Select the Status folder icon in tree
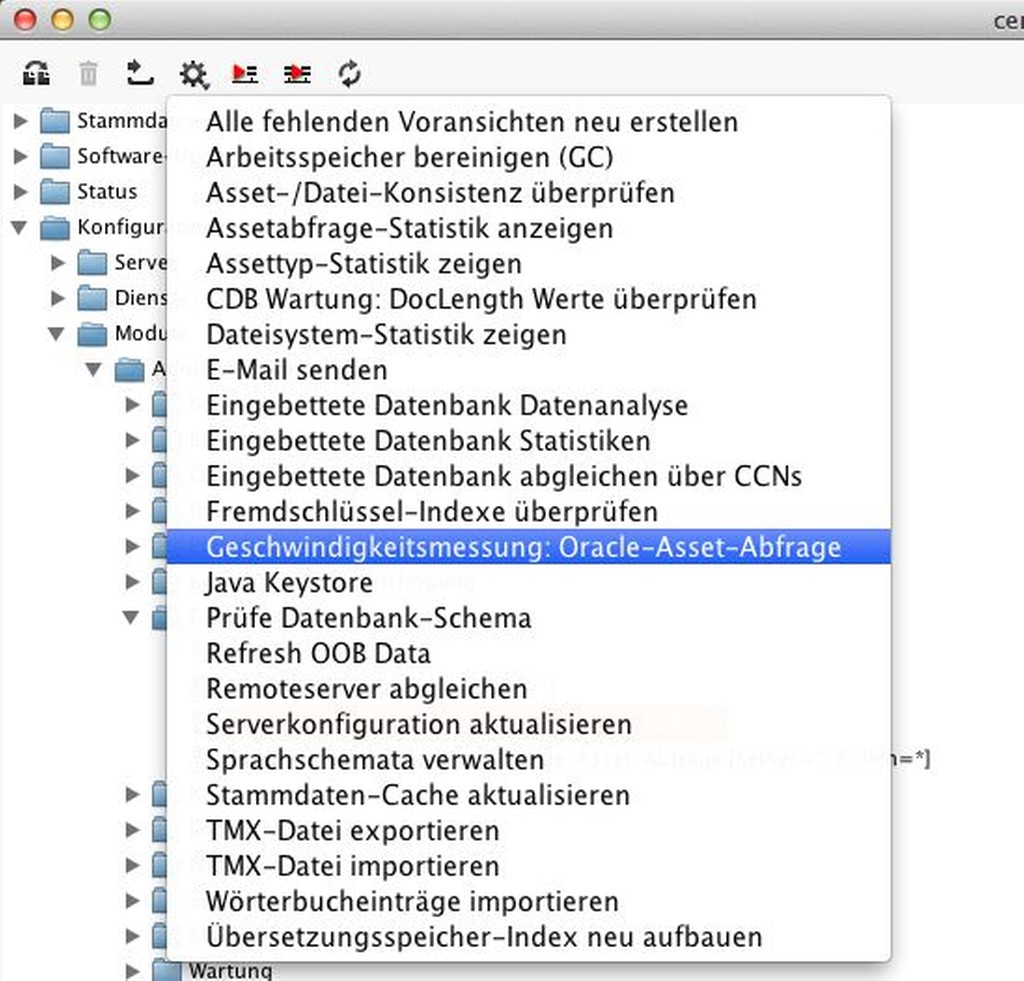Screen dimensions: 1024x981 coord(55,191)
